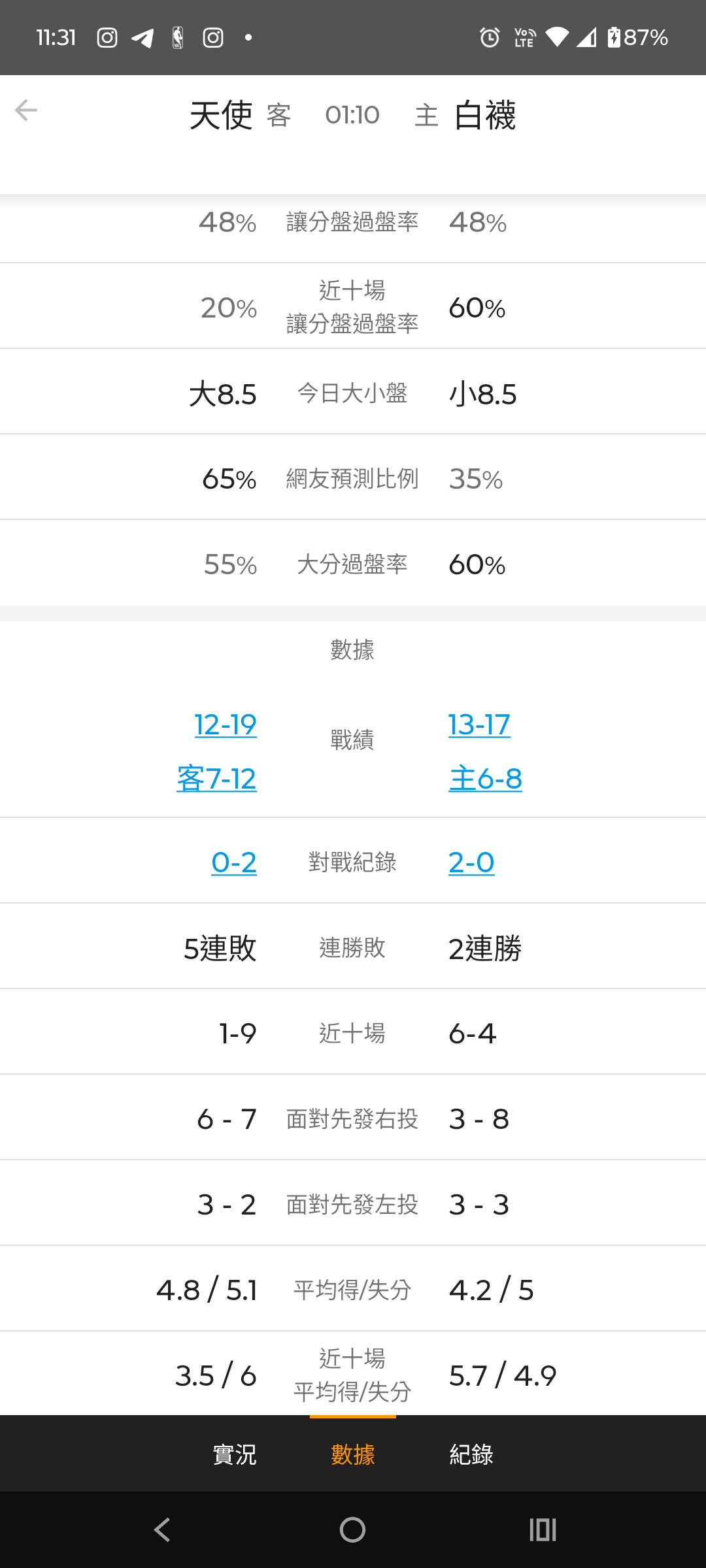Tap the 天使 team name in header
706x1568 pixels.
pyautogui.click(x=221, y=116)
